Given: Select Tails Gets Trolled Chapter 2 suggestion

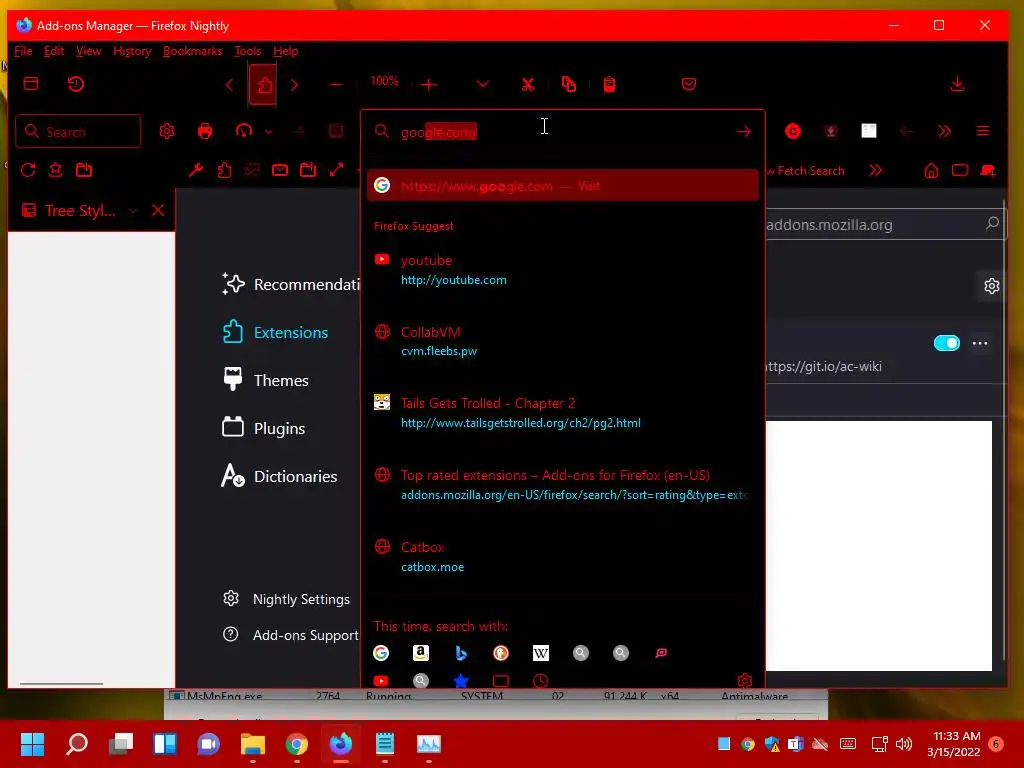Looking at the screenshot, I should [562, 413].
